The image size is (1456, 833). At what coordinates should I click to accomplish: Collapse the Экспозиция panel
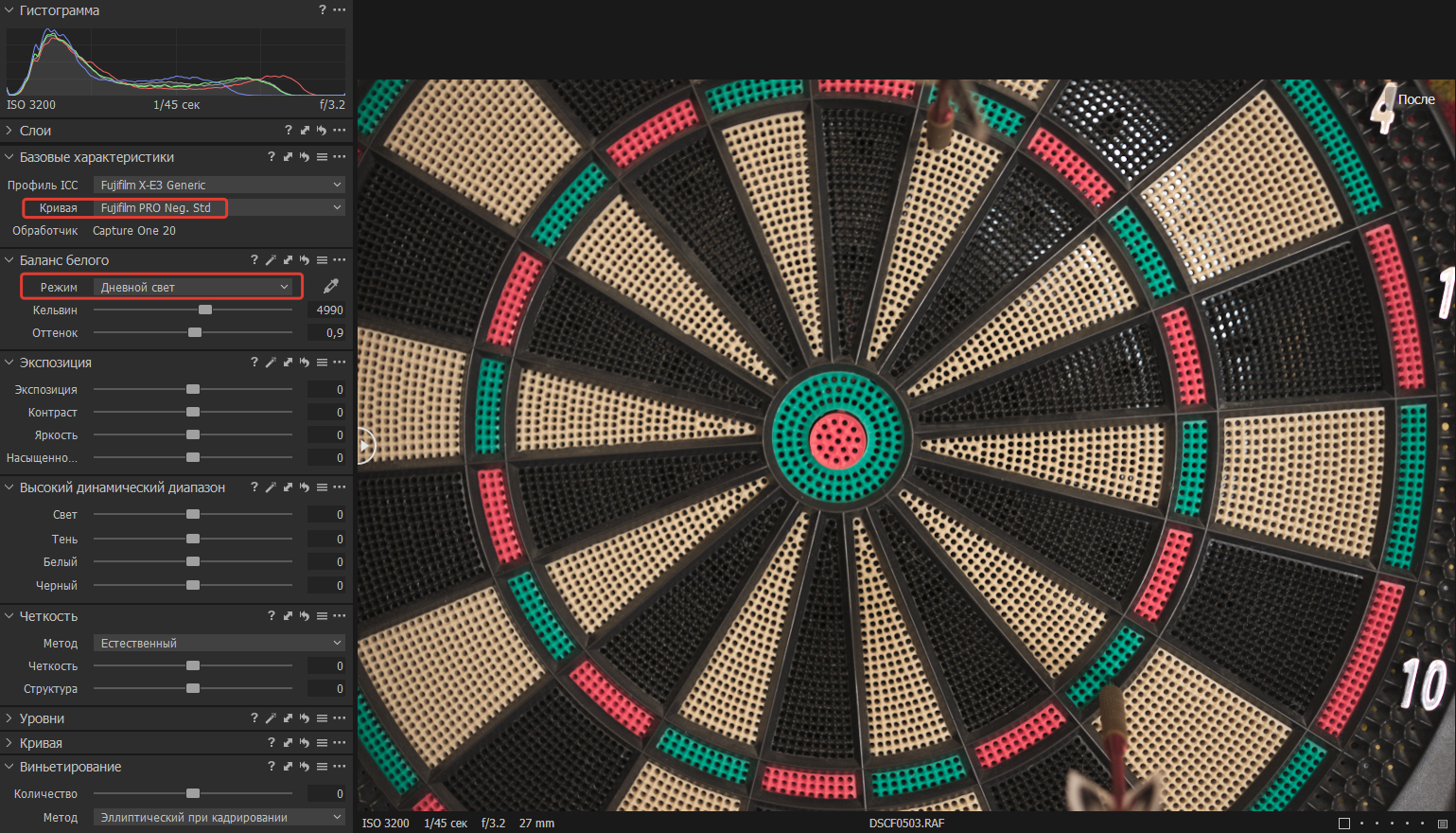click(x=9, y=362)
